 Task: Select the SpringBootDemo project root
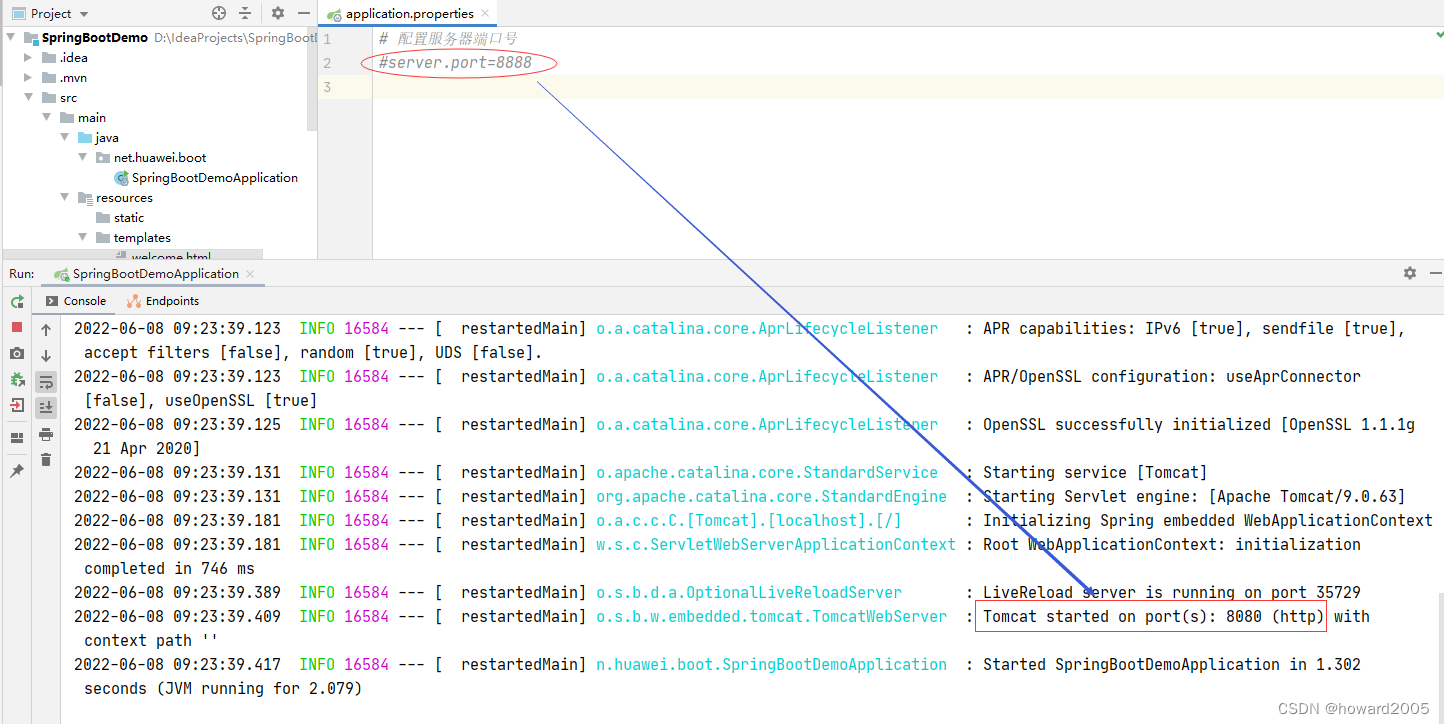[x=95, y=38]
